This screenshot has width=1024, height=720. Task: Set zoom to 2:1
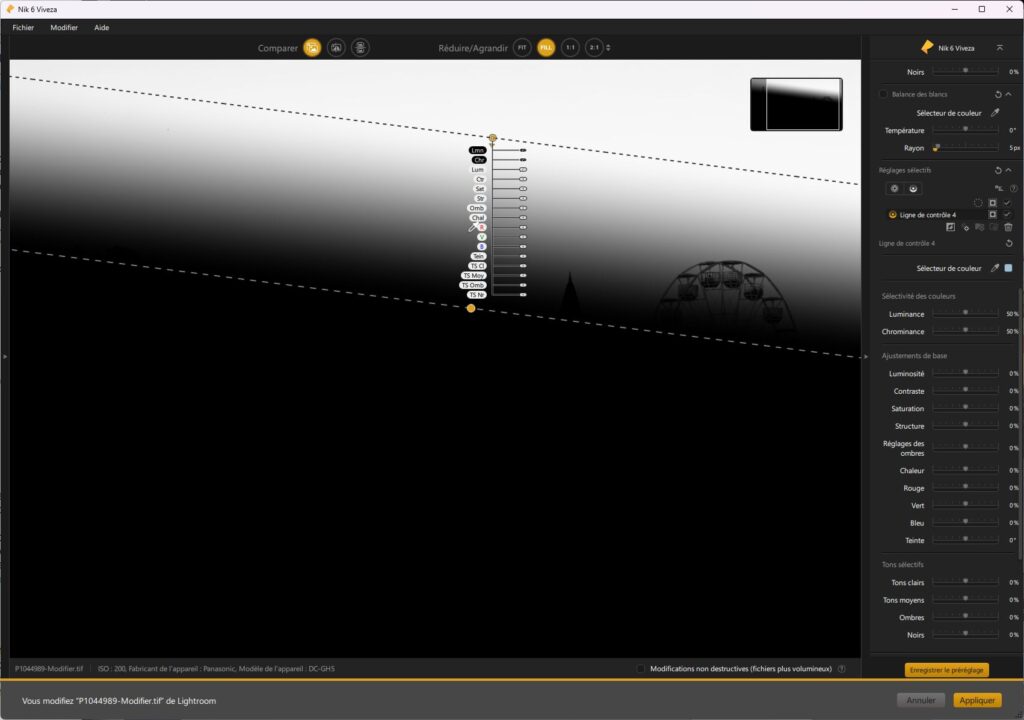coord(594,48)
